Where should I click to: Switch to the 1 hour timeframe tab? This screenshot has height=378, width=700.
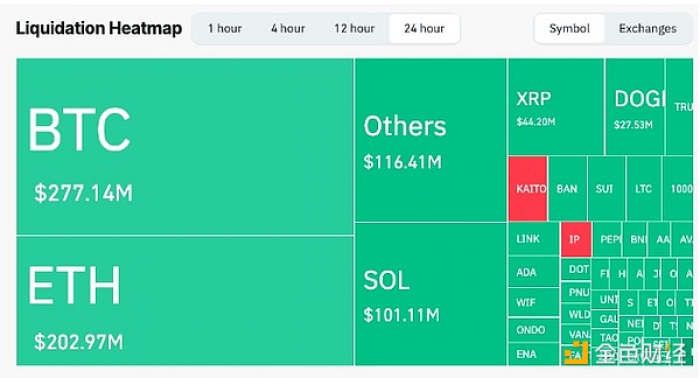[x=225, y=29]
